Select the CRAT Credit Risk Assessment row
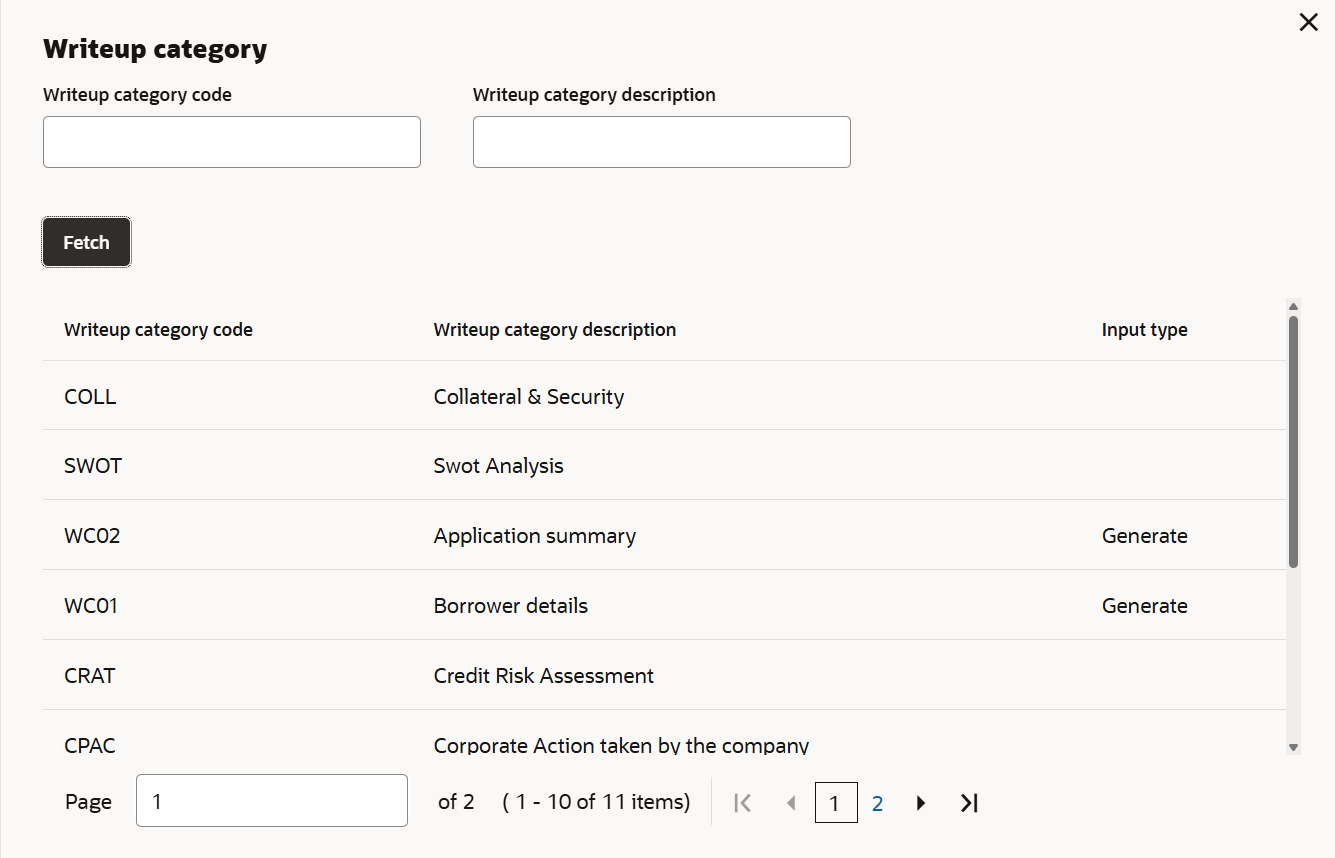The height and width of the screenshot is (858, 1335). (x=543, y=676)
